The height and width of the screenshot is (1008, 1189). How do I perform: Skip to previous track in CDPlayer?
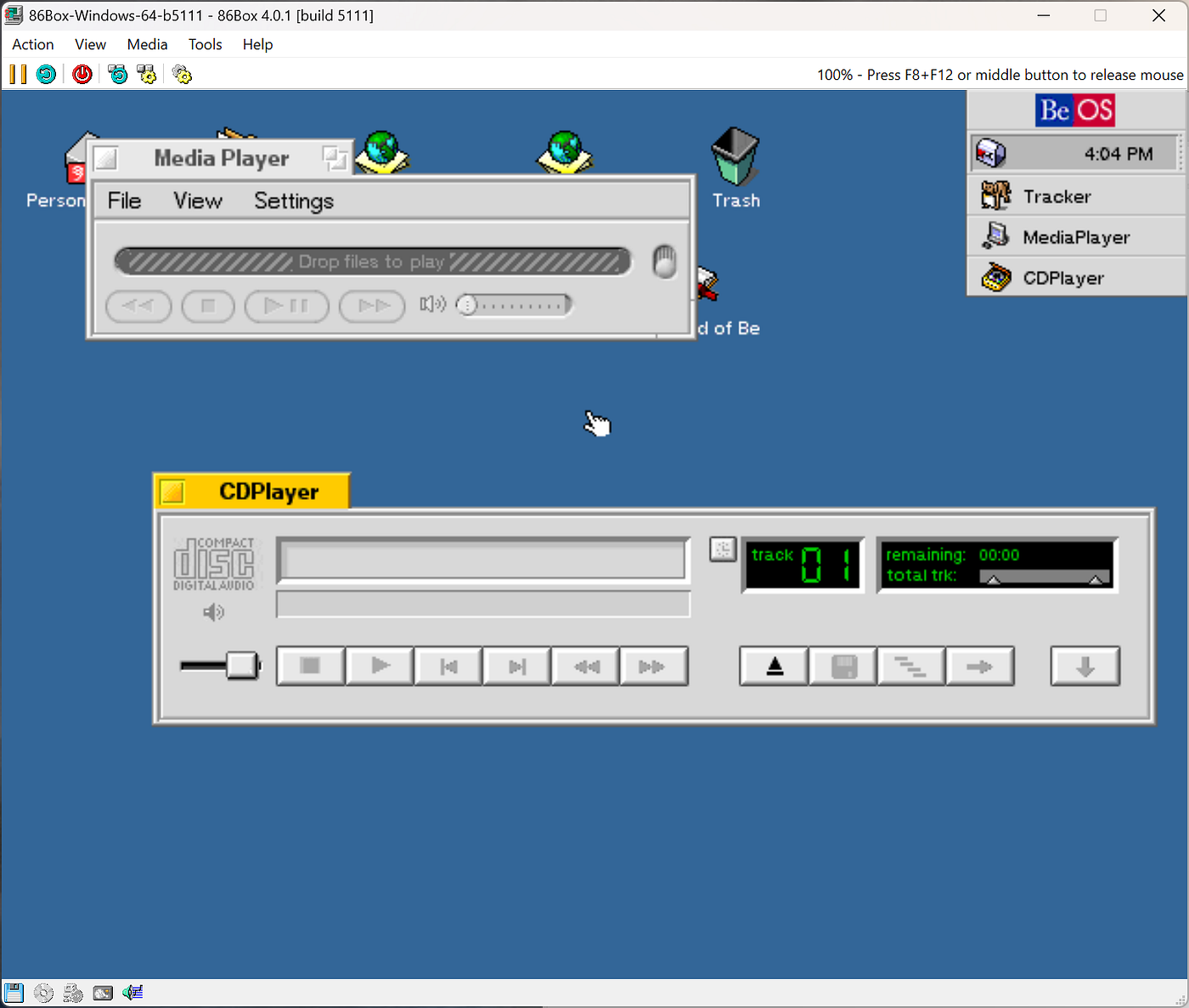pyautogui.click(x=449, y=666)
